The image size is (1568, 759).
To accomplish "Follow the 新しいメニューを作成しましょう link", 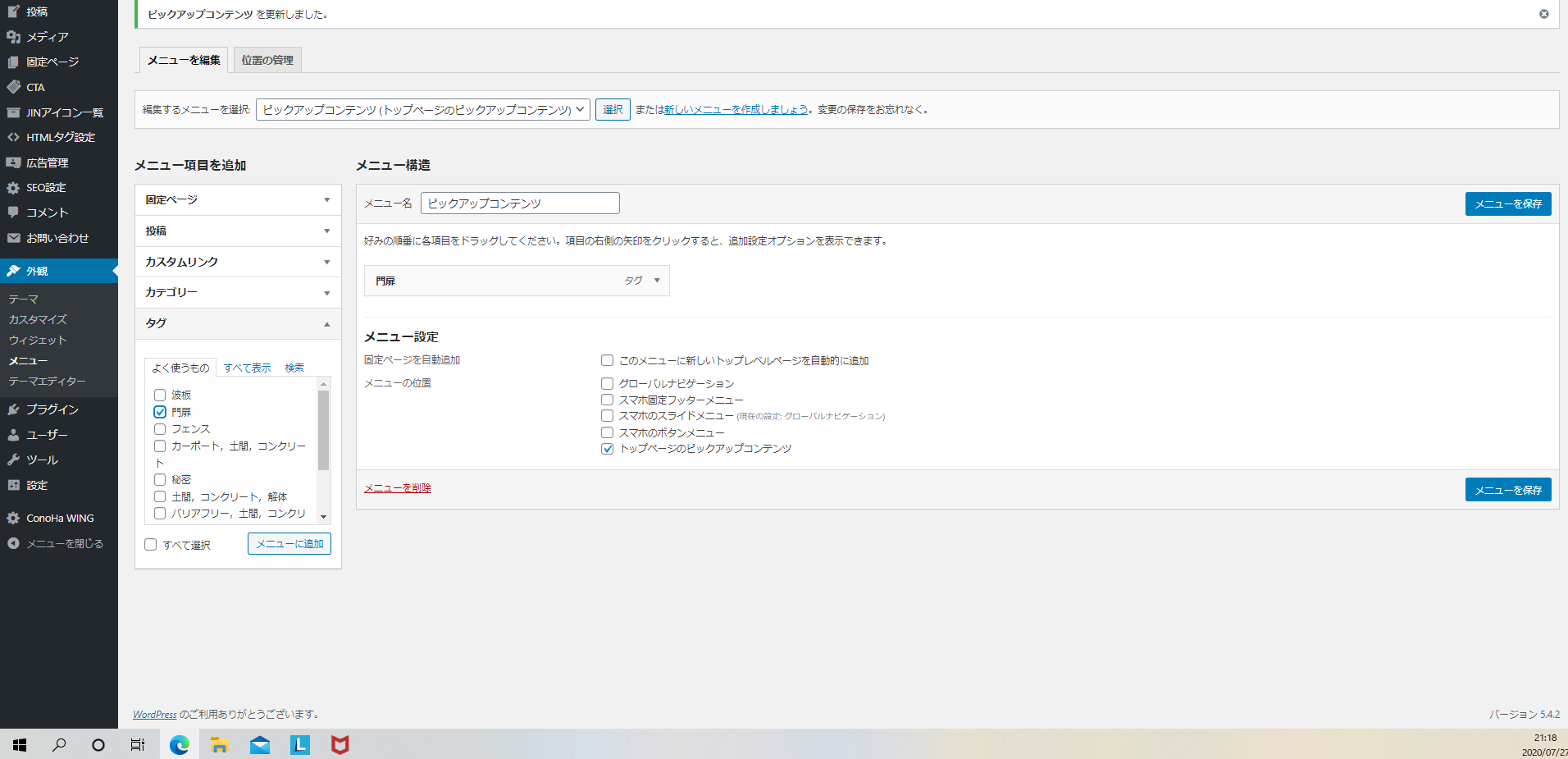I will (x=736, y=109).
